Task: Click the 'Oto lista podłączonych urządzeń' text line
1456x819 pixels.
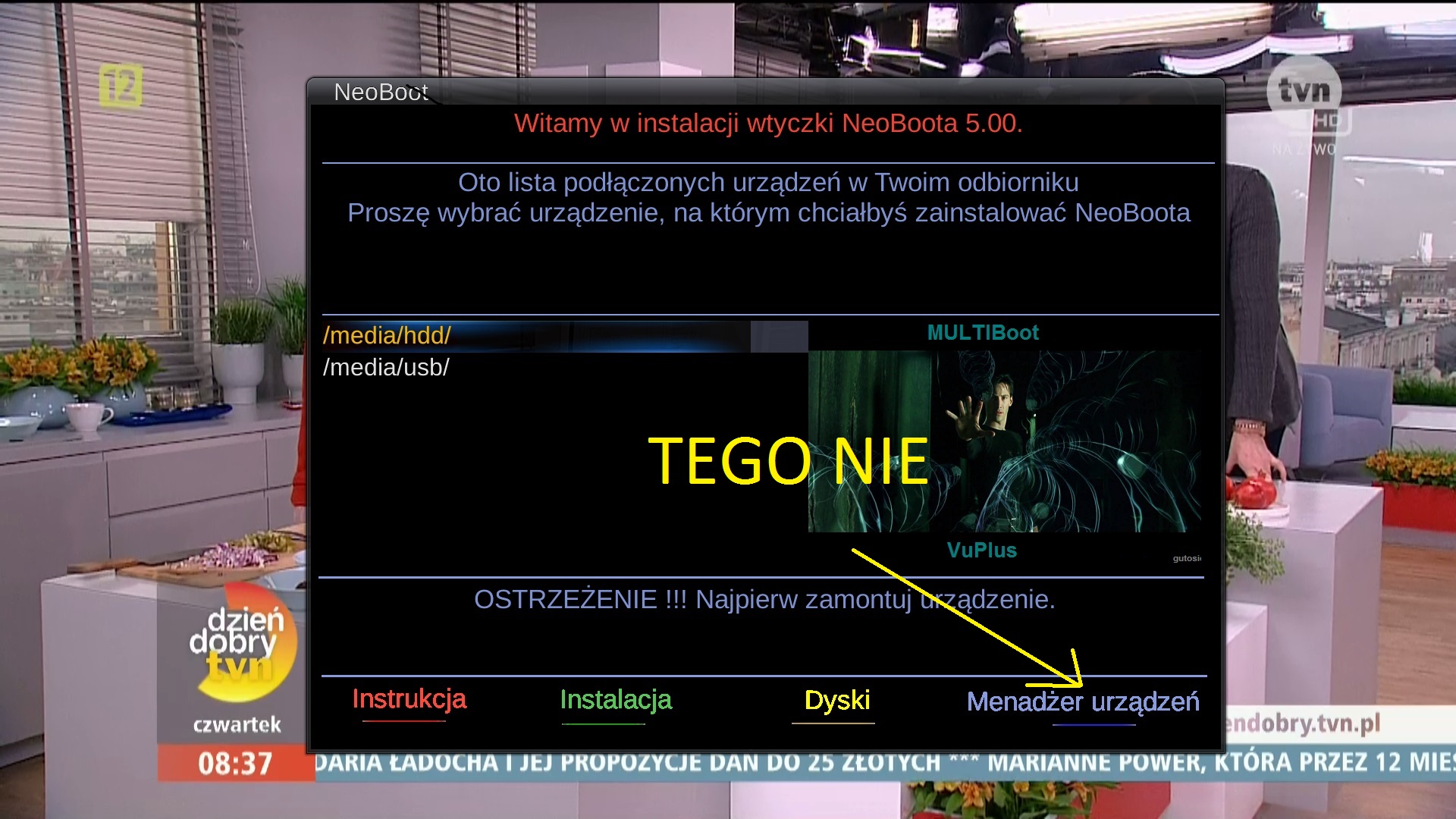Action: (768, 183)
